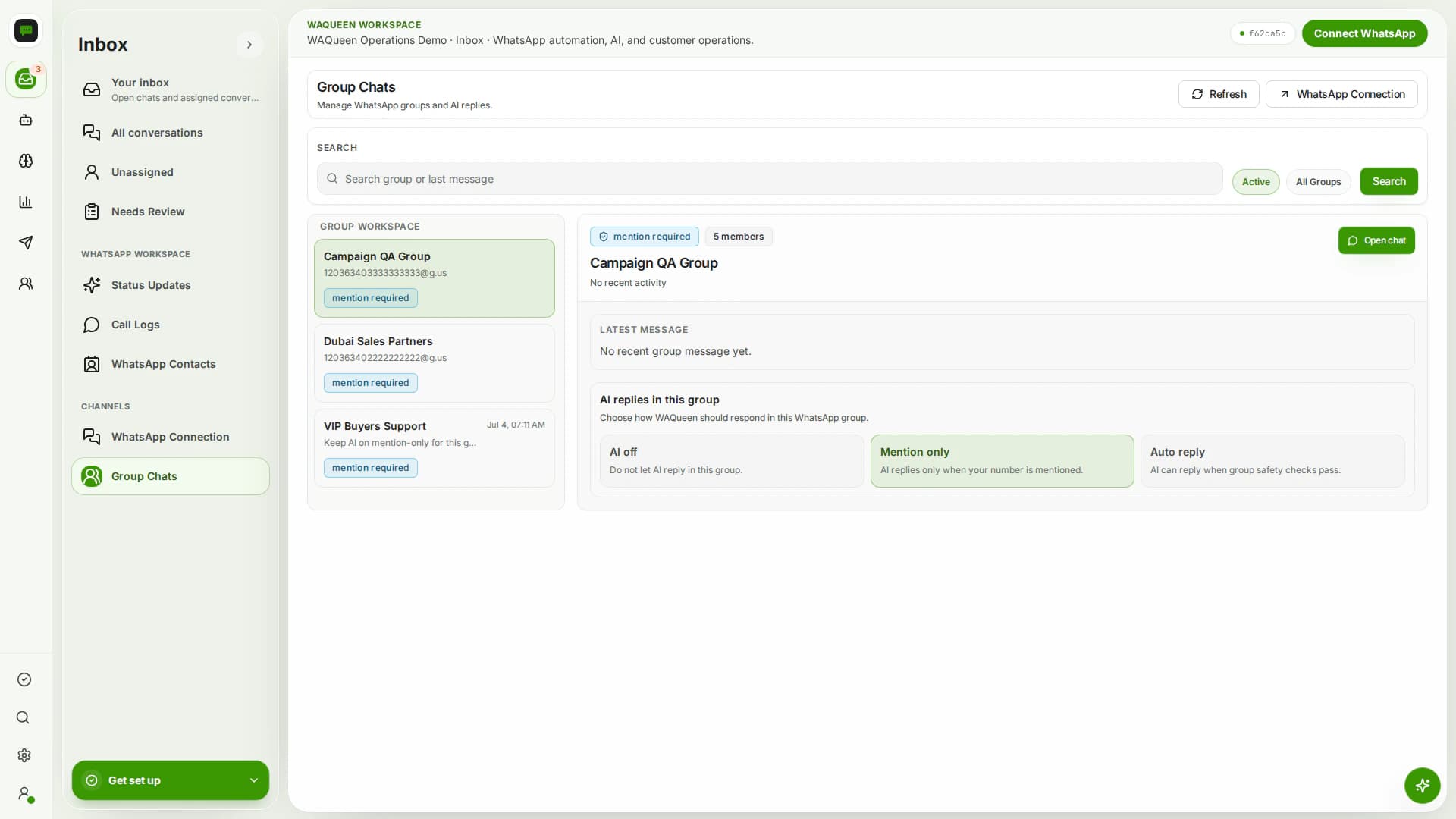The height and width of the screenshot is (819, 1456).
Task: Open the magnifier search rail icon
Action: pyautogui.click(x=24, y=717)
